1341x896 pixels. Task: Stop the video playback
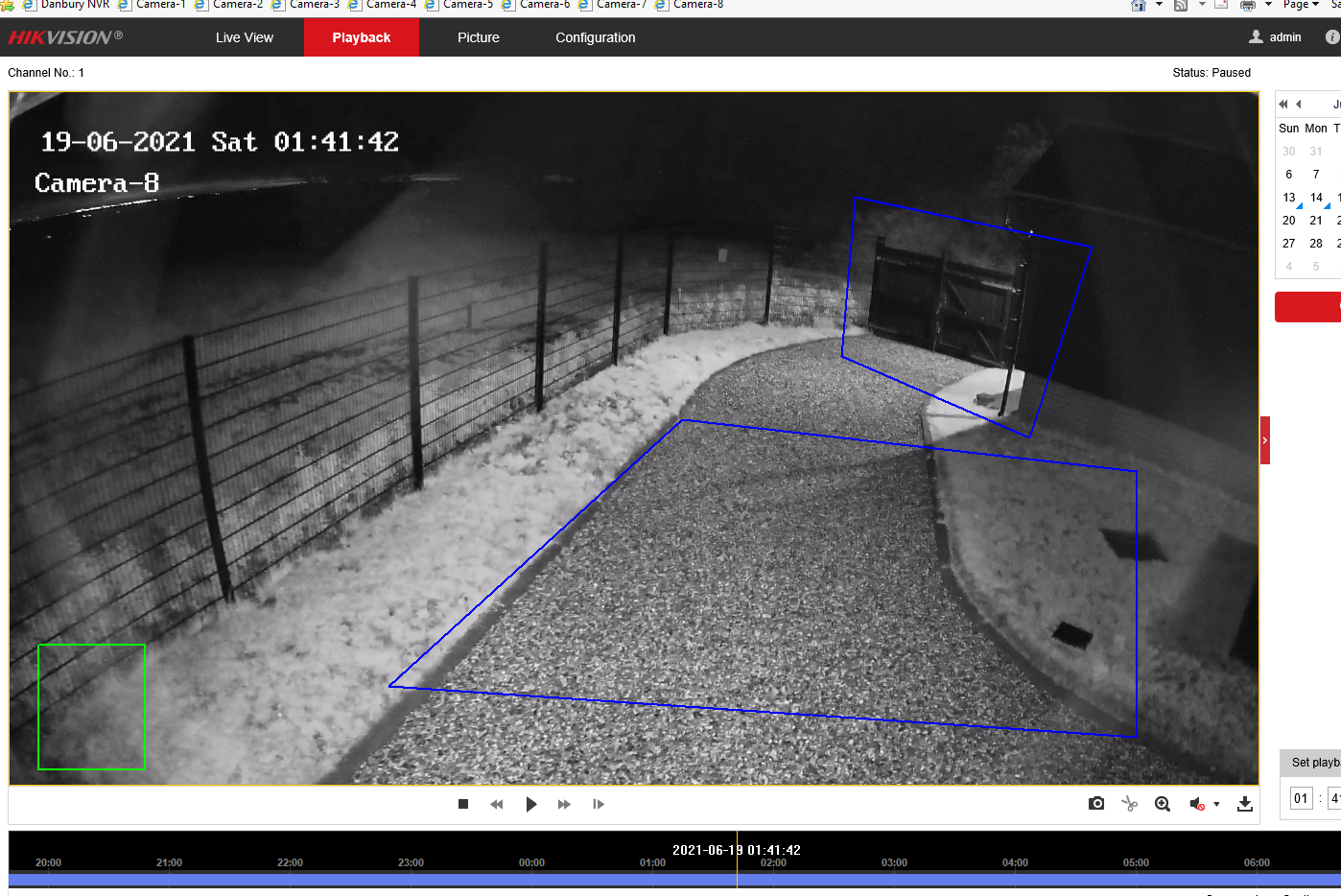pyautogui.click(x=463, y=804)
